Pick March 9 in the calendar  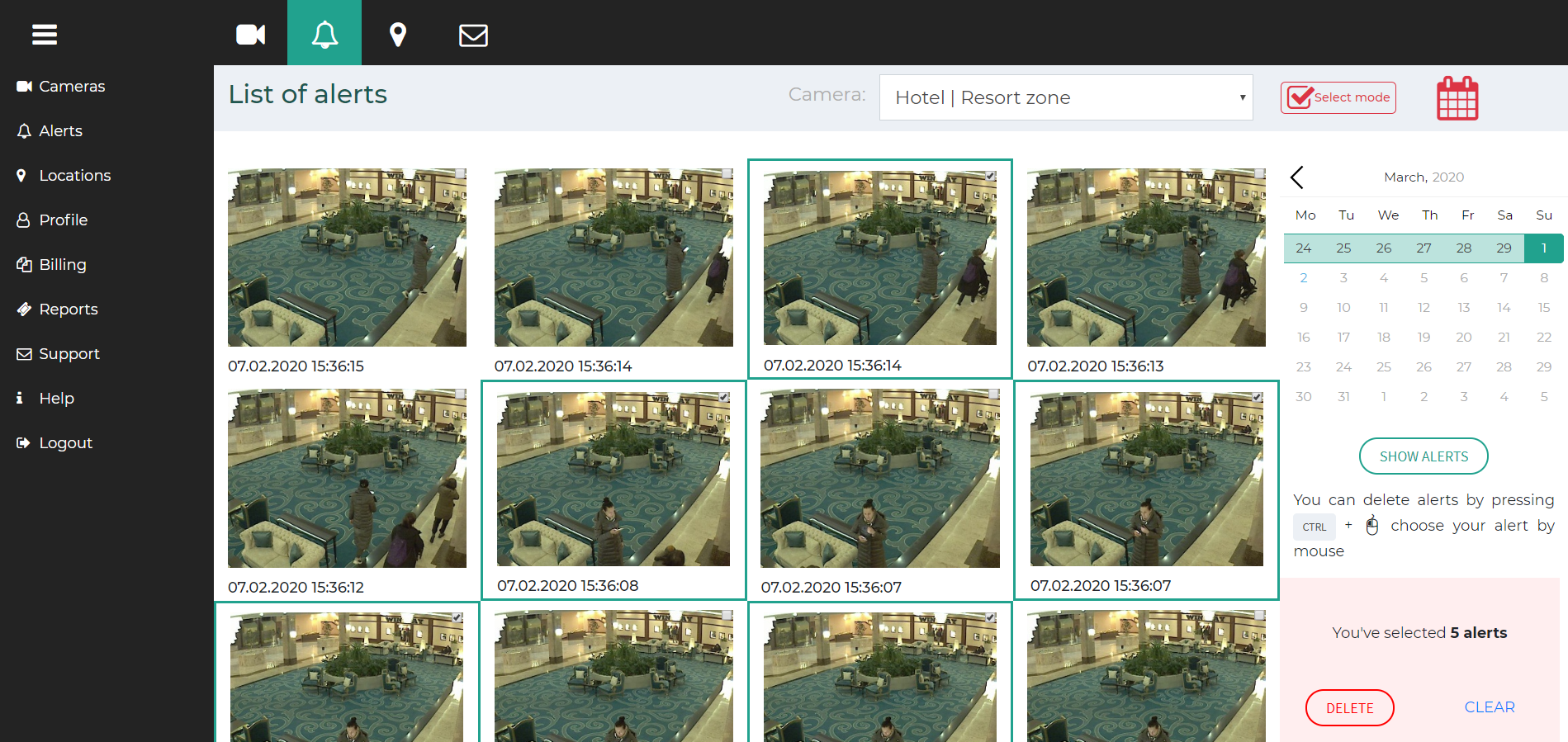coord(1304,307)
